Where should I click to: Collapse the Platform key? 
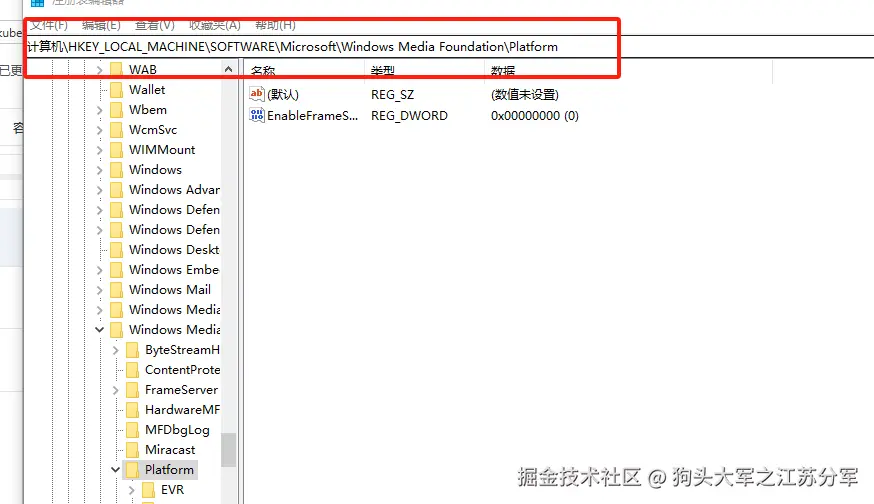coord(116,470)
